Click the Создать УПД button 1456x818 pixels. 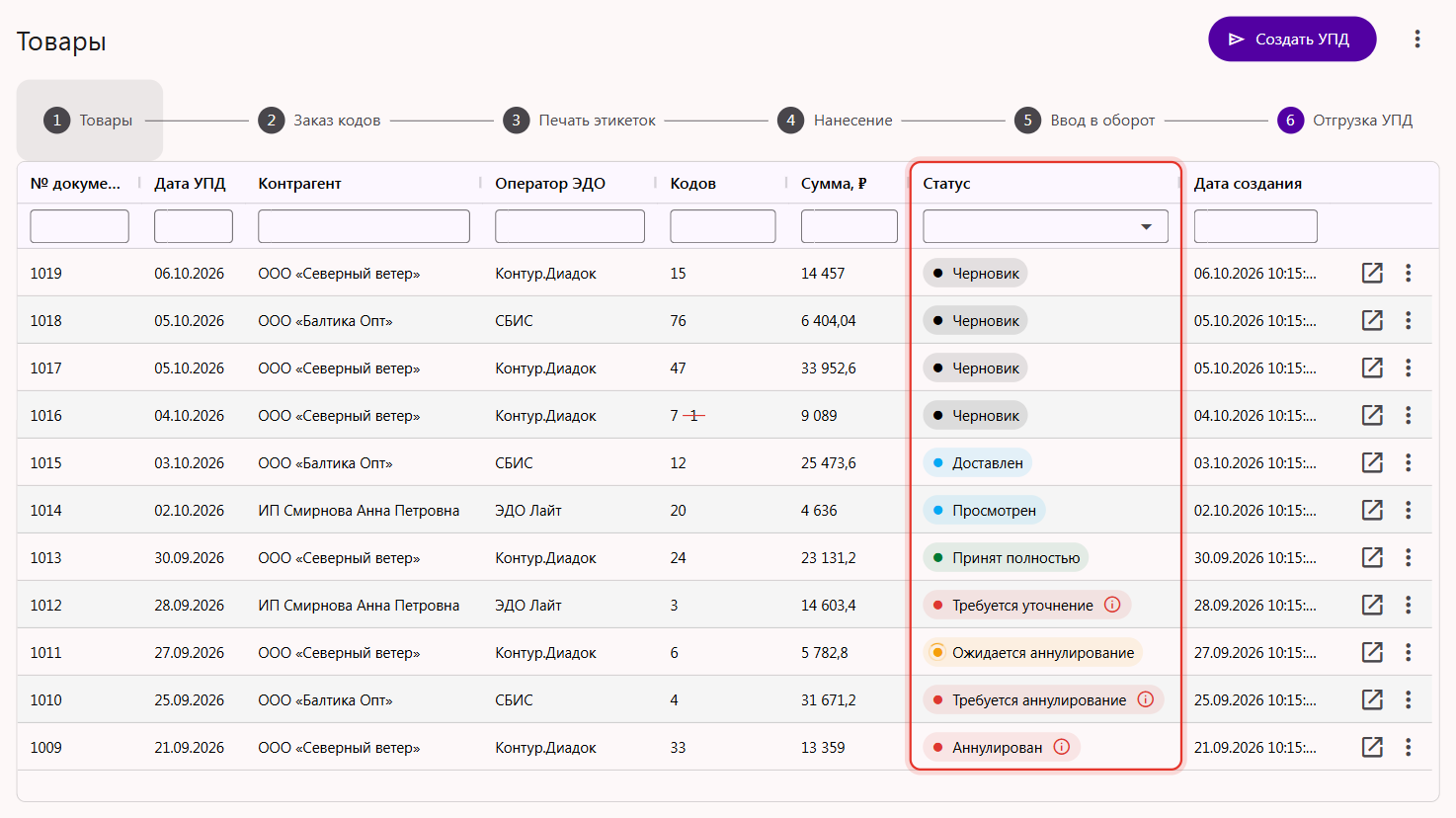(1292, 39)
